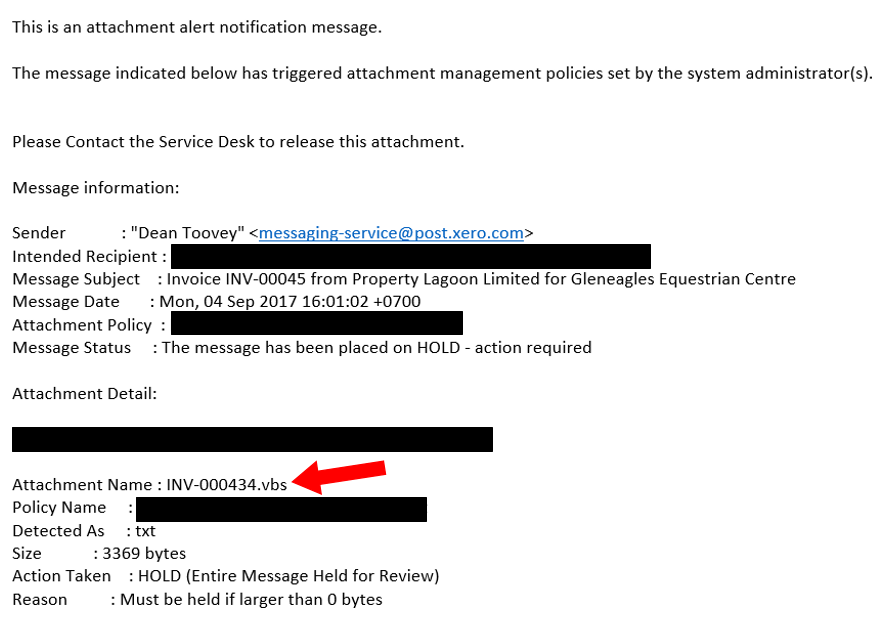Screen dimensions: 883x618
Task: Click the Action Taken HOLD line
Action: point(225,576)
